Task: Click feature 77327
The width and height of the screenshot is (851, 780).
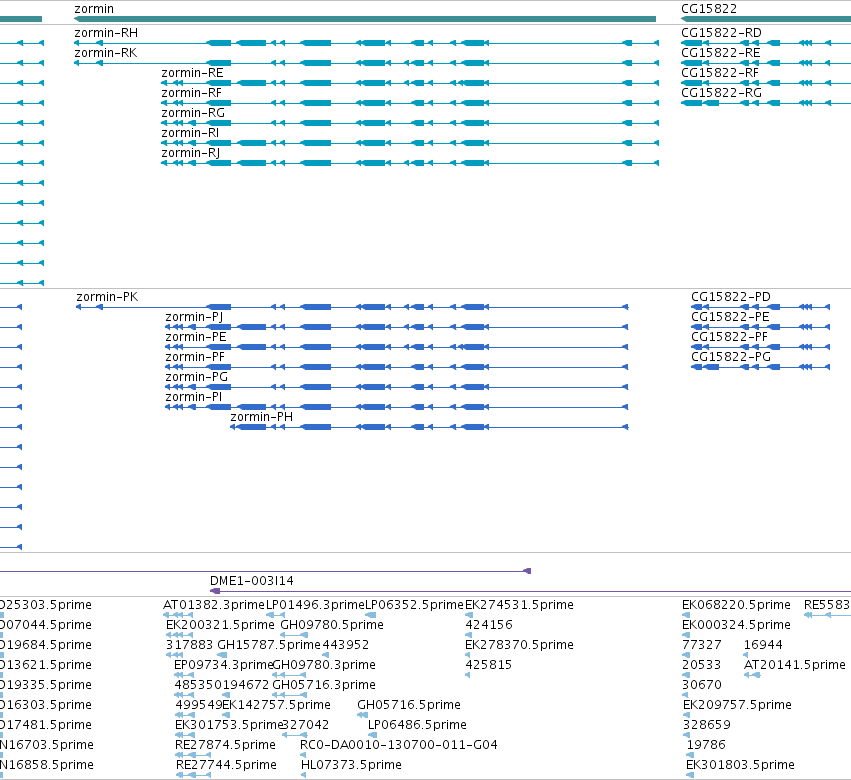Action: click(x=702, y=645)
